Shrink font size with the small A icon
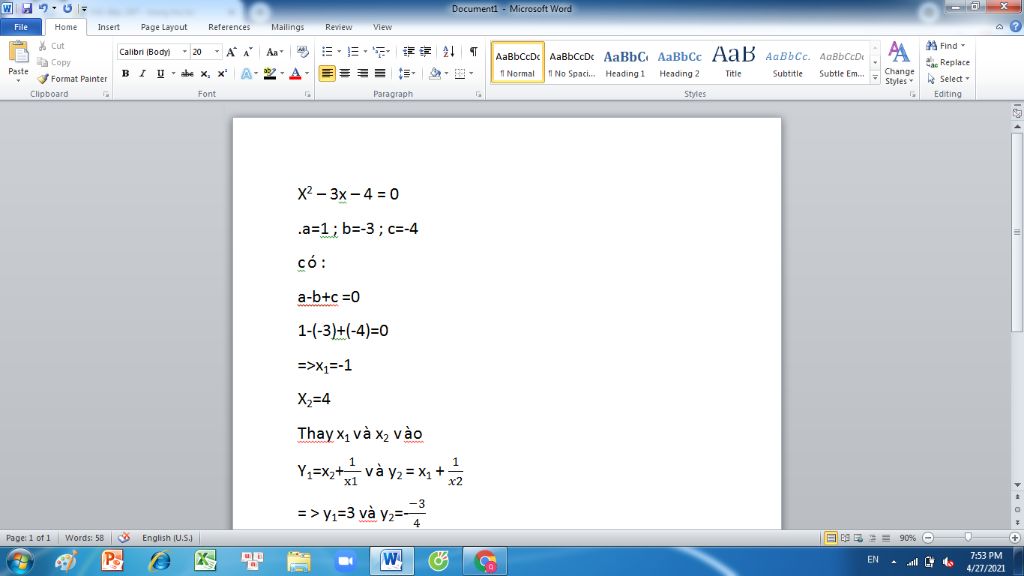This screenshot has height=576, width=1024. (x=248, y=52)
